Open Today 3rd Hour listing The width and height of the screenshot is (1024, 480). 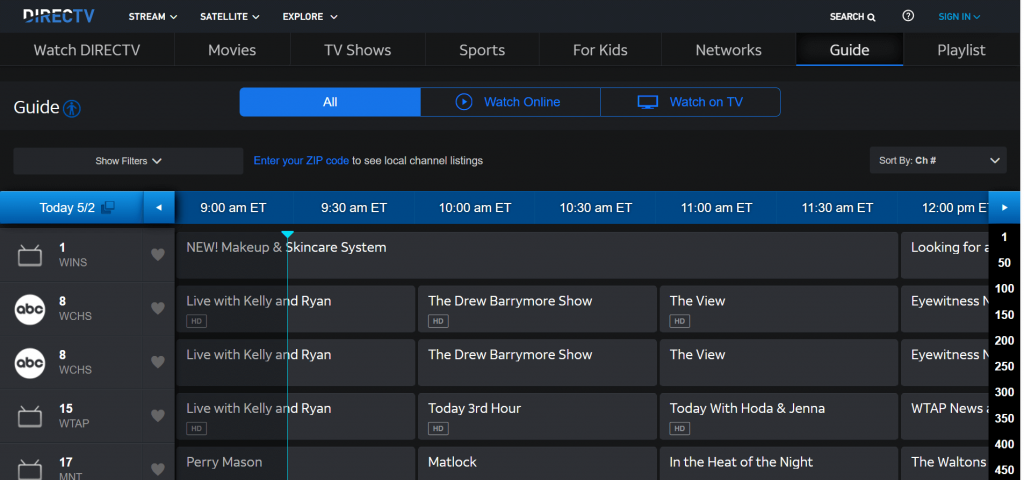(x=537, y=416)
